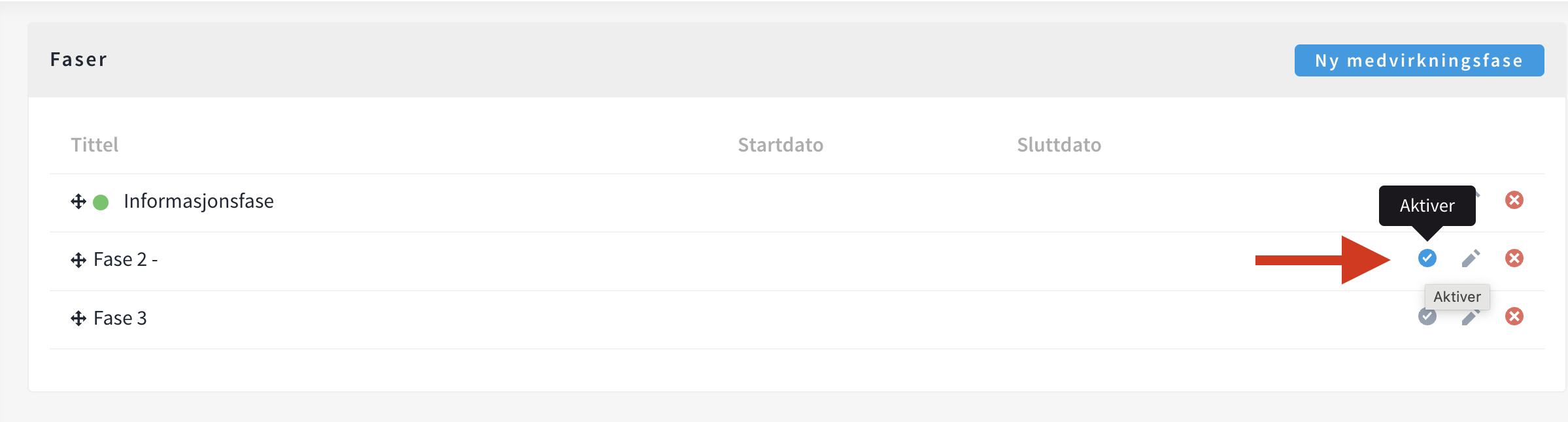Edit Fase 3 using pencil icon
Screen dimensions: 1568x422
click(1470, 319)
